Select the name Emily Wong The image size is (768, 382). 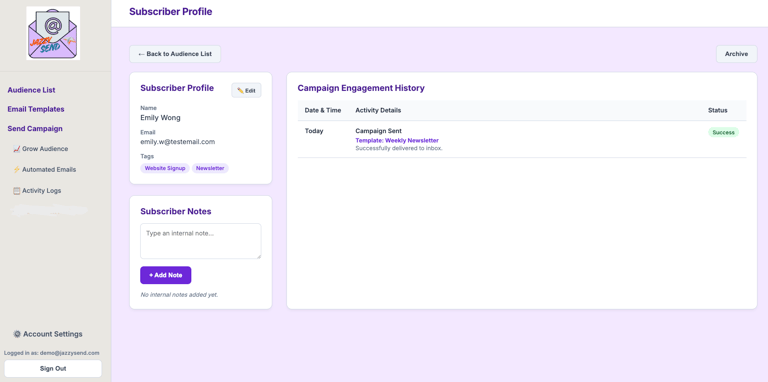point(160,118)
